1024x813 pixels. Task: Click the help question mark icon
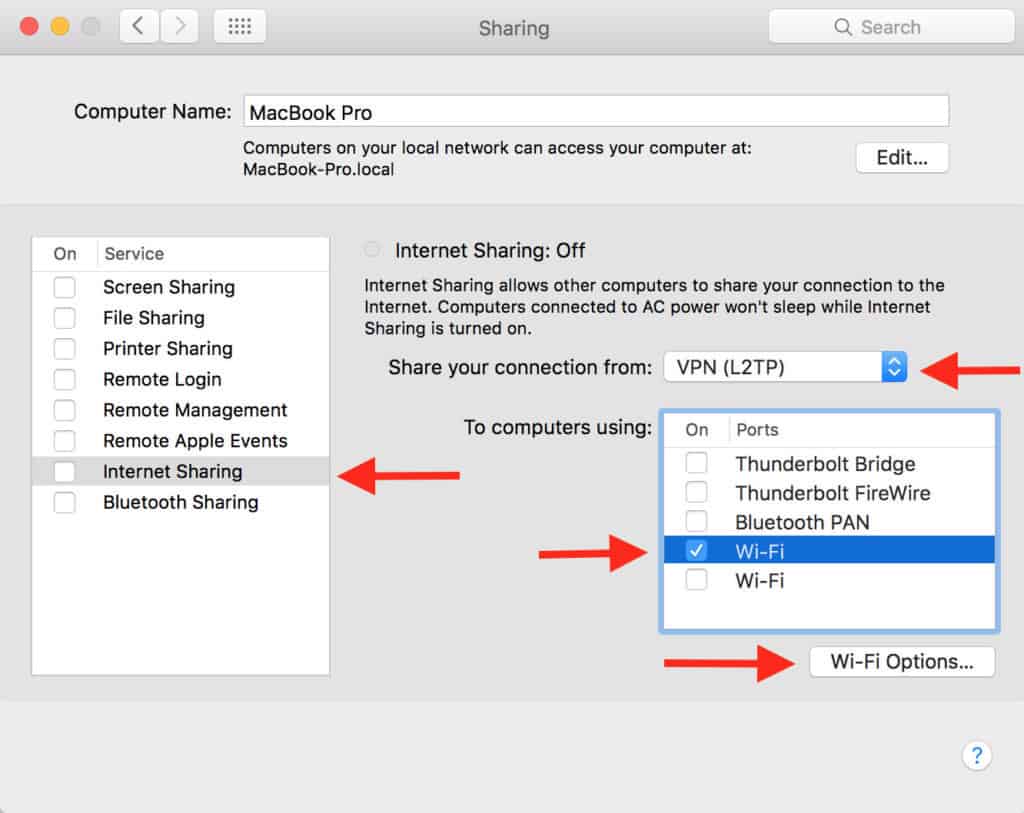pos(977,756)
